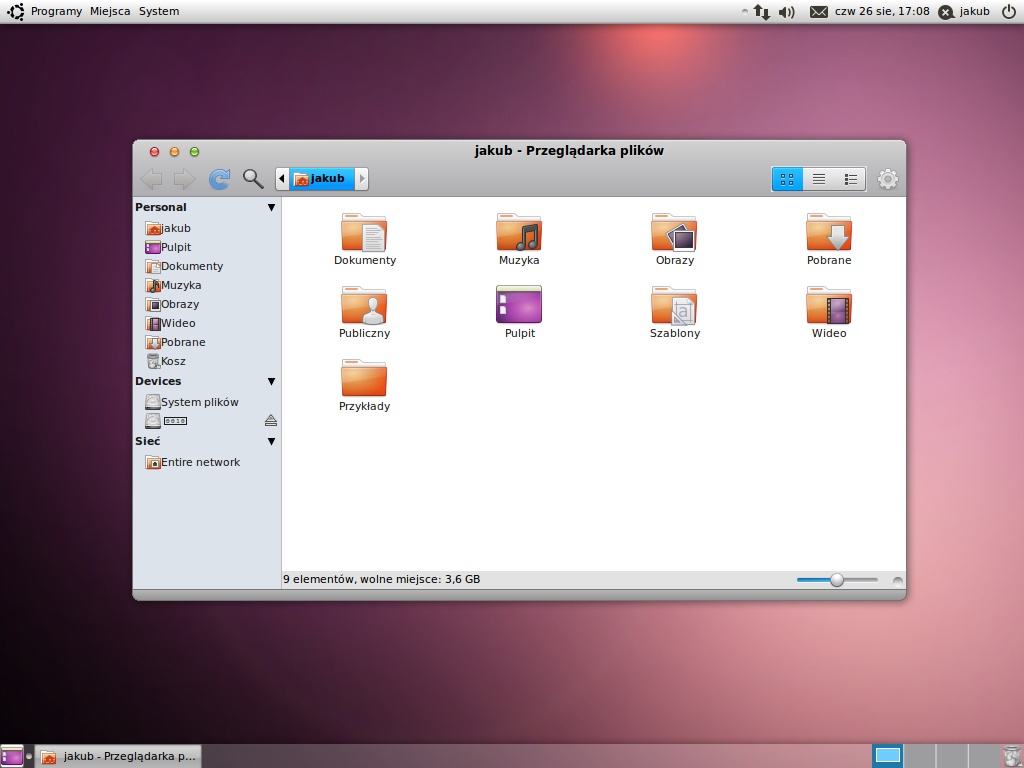Eject the mounted 0010 volume
Screen dimensions: 1024x768
point(270,420)
